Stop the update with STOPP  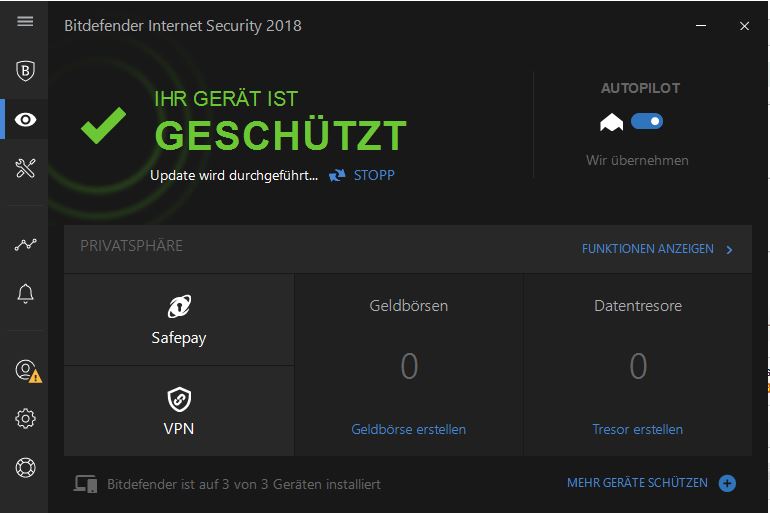point(373,175)
